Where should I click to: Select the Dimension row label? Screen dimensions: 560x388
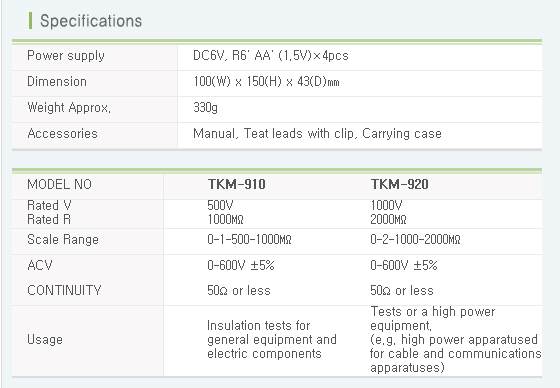click(x=57, y=82)
